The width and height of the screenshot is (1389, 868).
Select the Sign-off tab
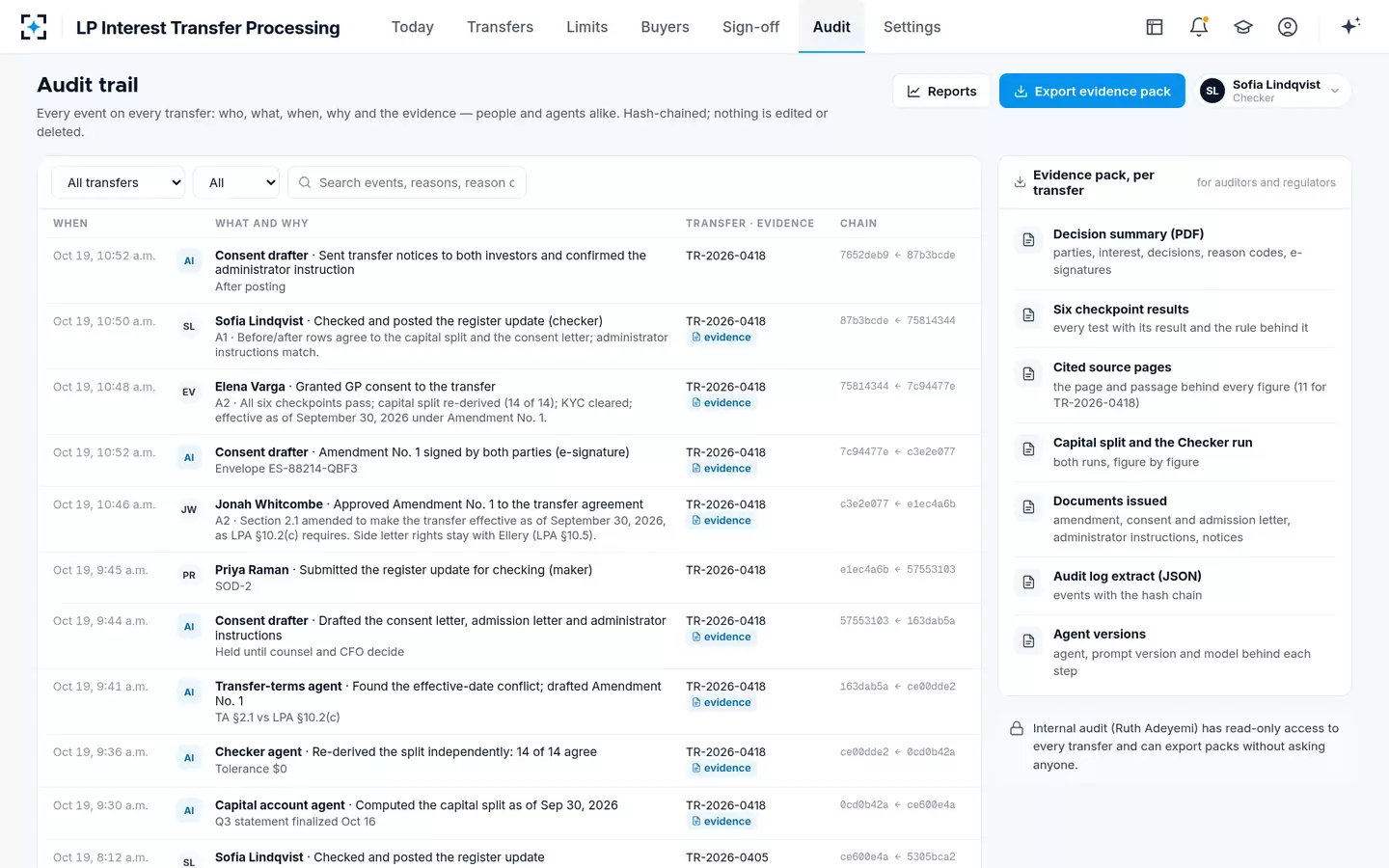tap(750, 27)
